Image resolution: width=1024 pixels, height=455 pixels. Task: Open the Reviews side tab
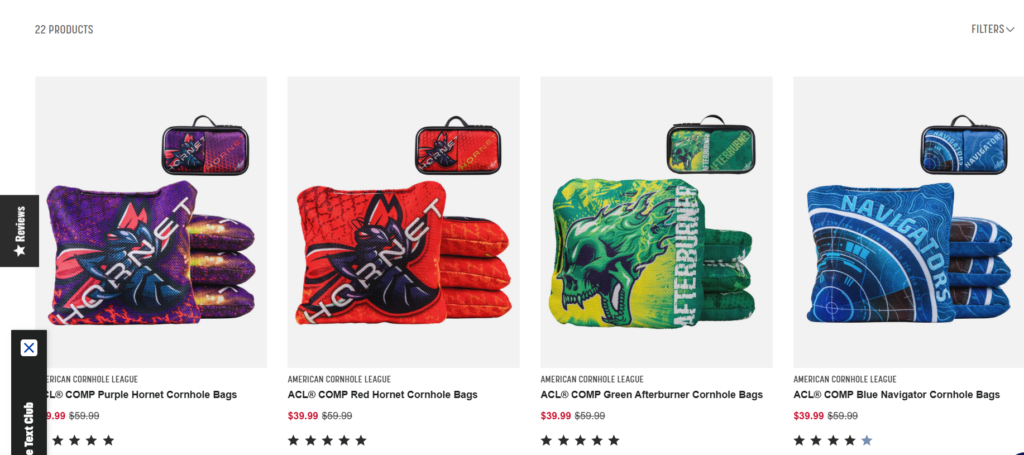[19, 231]
